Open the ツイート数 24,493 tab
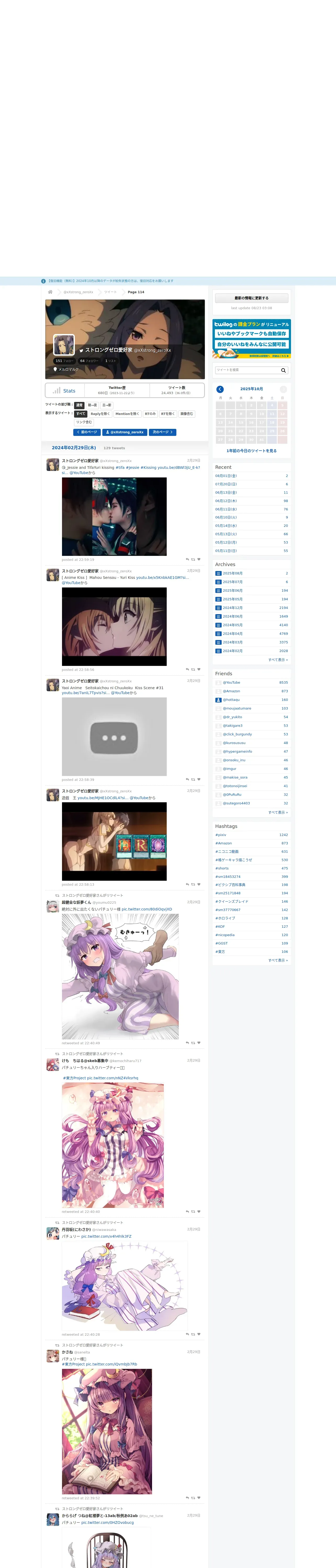Image resolution: width=336 pixels, height=1568 pixels. (x=177, y=390)
